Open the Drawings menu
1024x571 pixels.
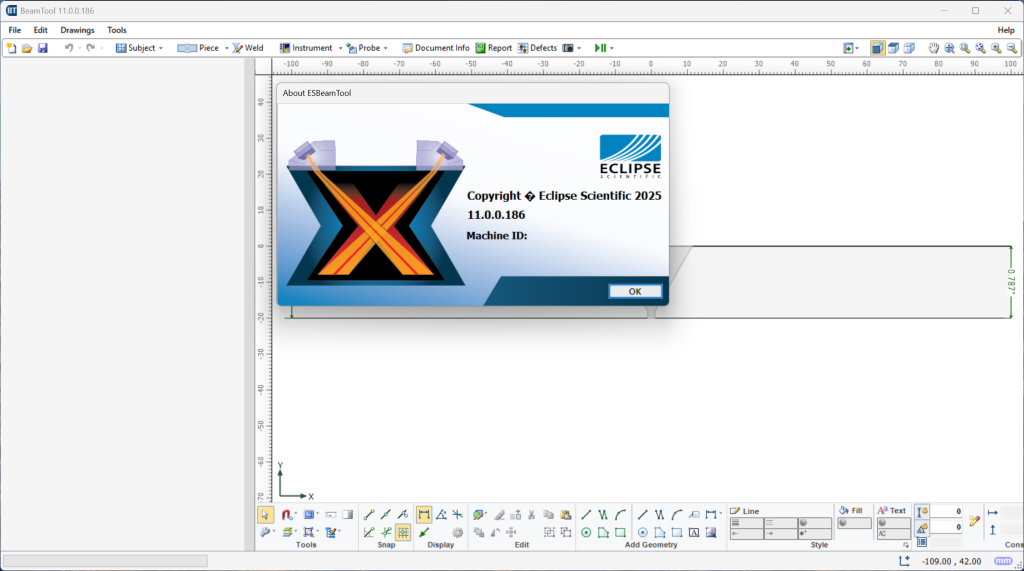pos(77,30)
